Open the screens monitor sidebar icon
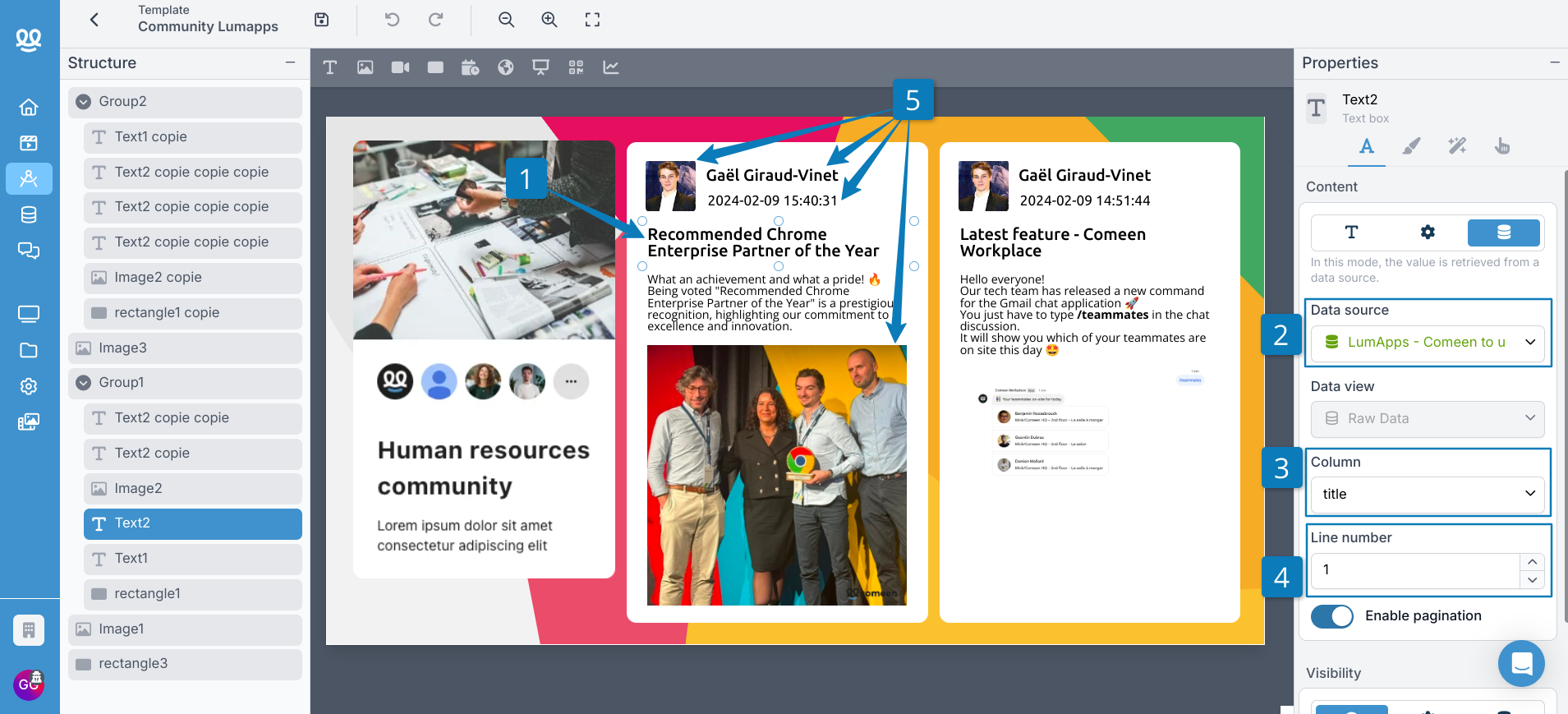 point(29,314)
